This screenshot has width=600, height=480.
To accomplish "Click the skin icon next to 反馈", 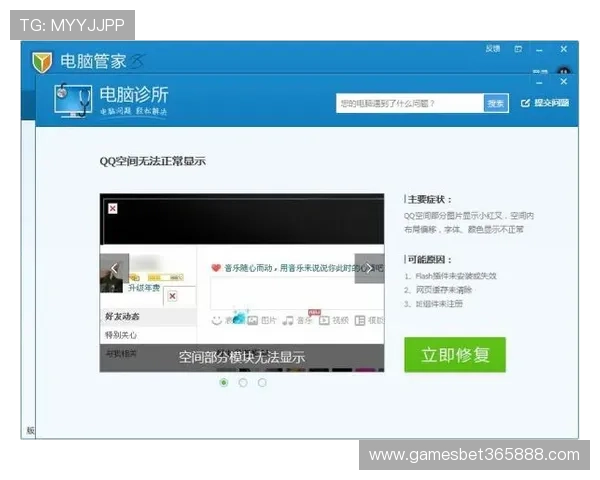I will [518, 49].
